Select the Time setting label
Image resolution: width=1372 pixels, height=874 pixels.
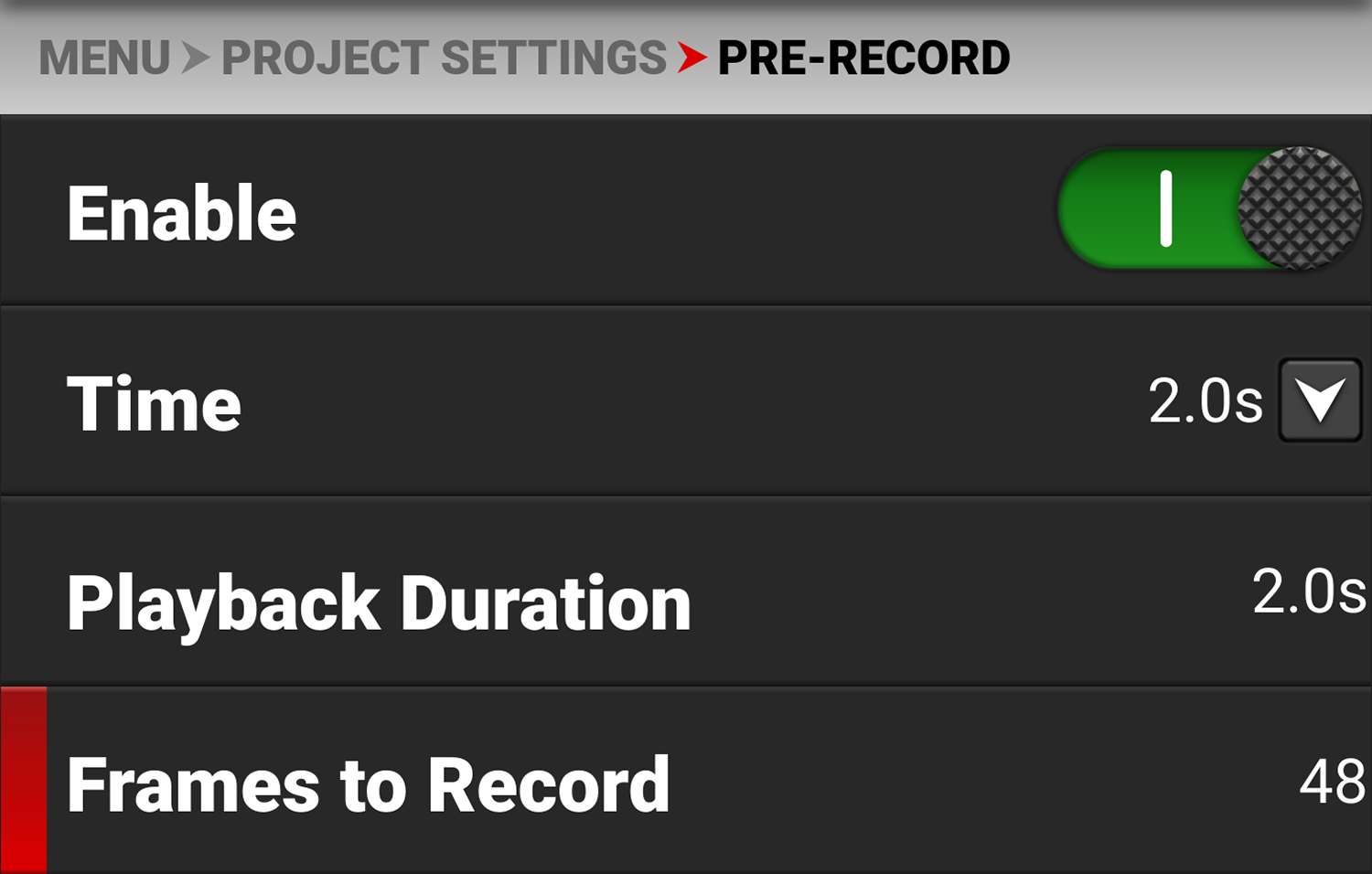[x=154, y=403]
